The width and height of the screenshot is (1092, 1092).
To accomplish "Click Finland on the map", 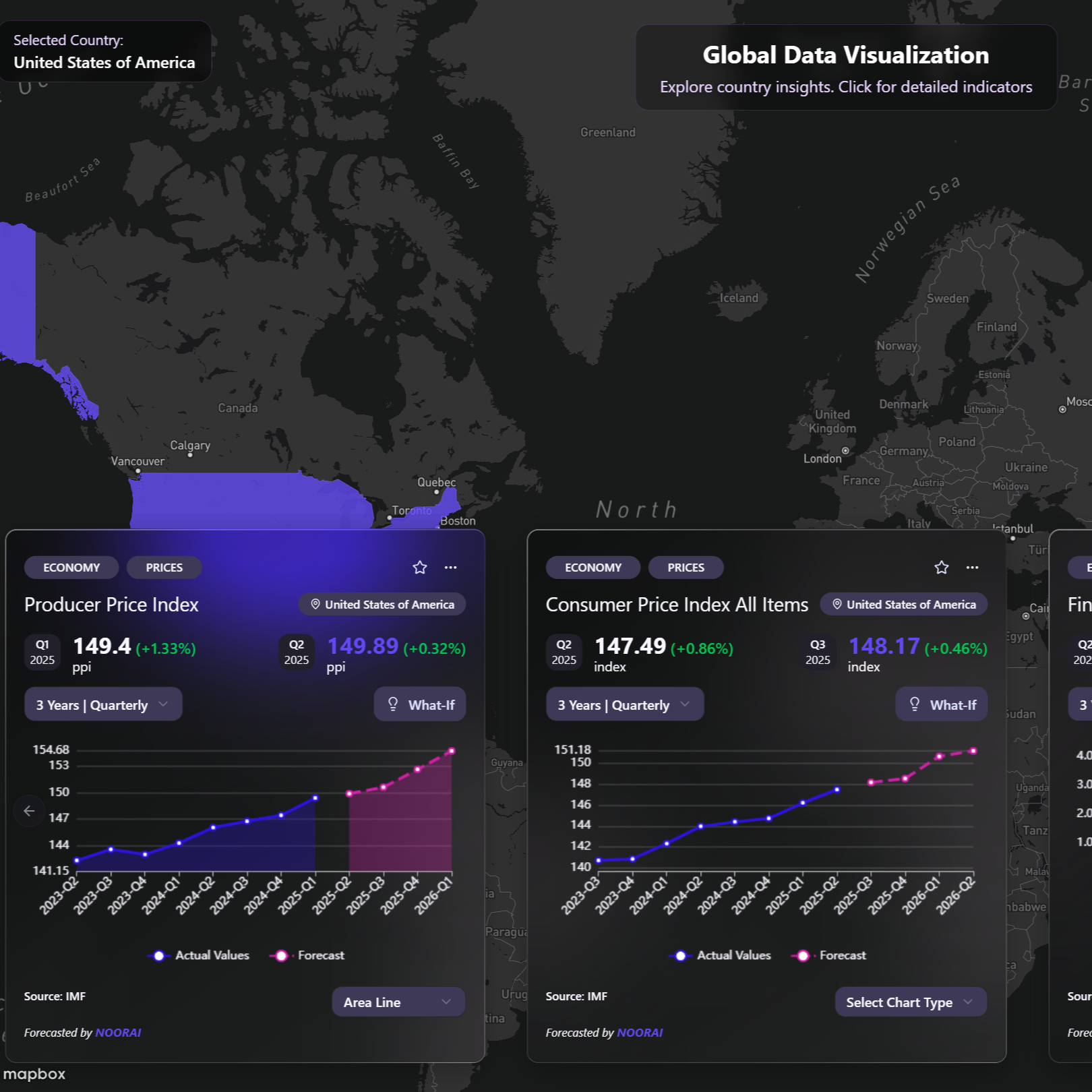I will [997, 327].
